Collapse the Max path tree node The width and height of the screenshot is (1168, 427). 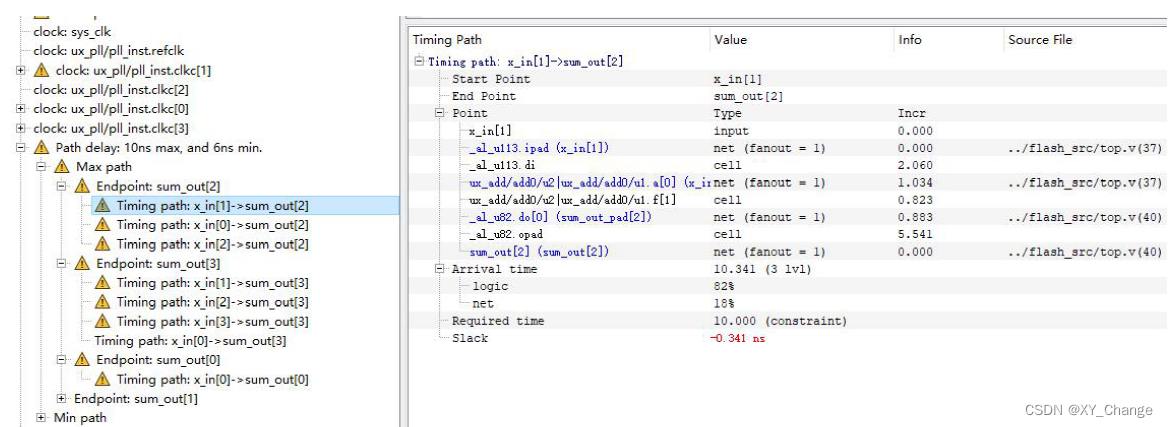[41, 167]
